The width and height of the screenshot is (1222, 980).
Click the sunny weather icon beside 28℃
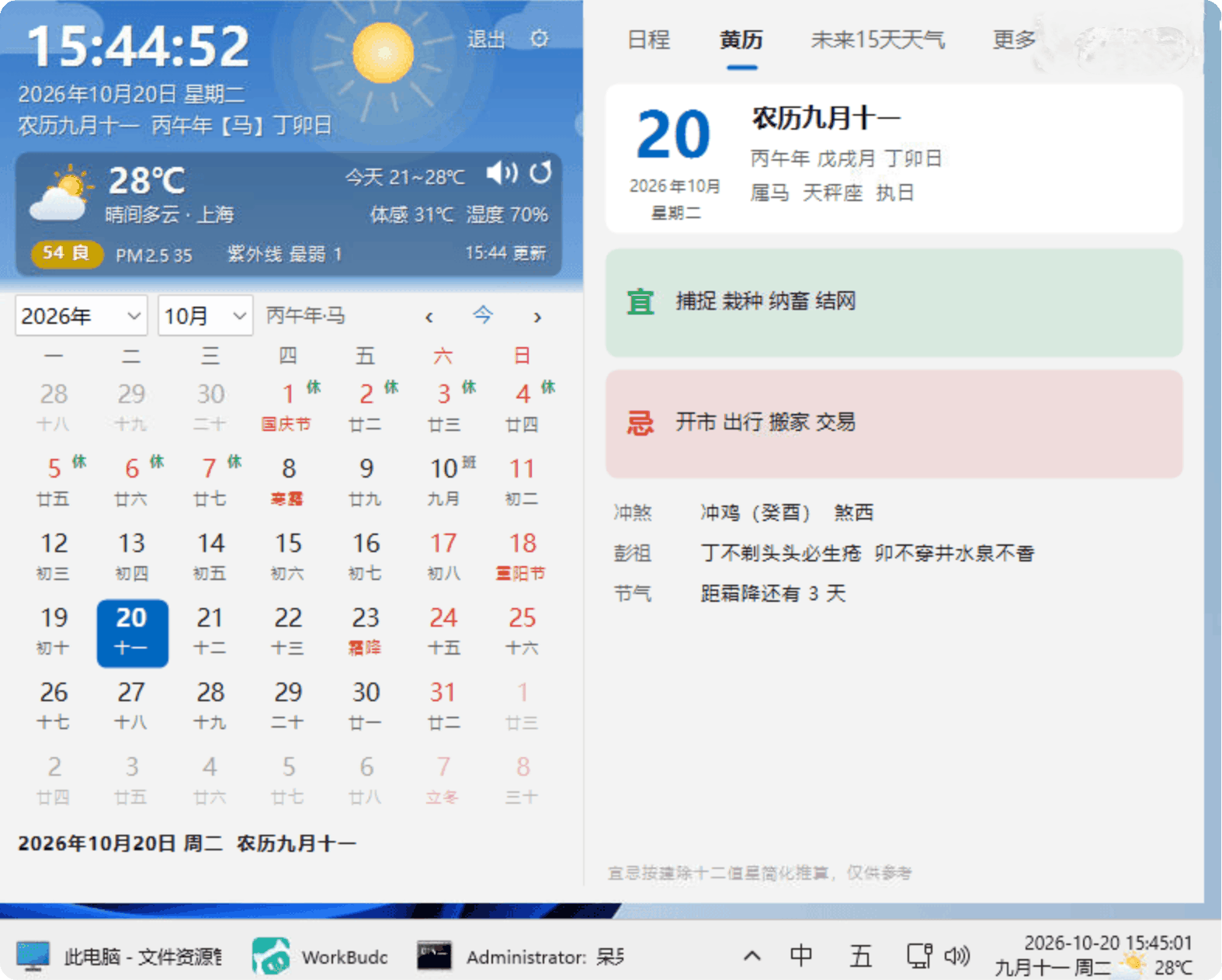(61, 193)
